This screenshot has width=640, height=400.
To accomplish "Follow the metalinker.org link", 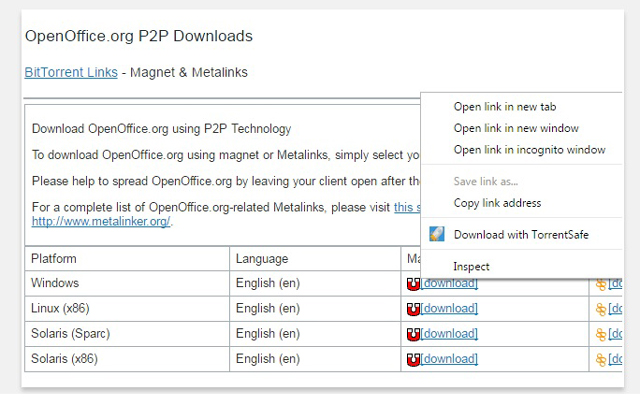I will [101, 221].
